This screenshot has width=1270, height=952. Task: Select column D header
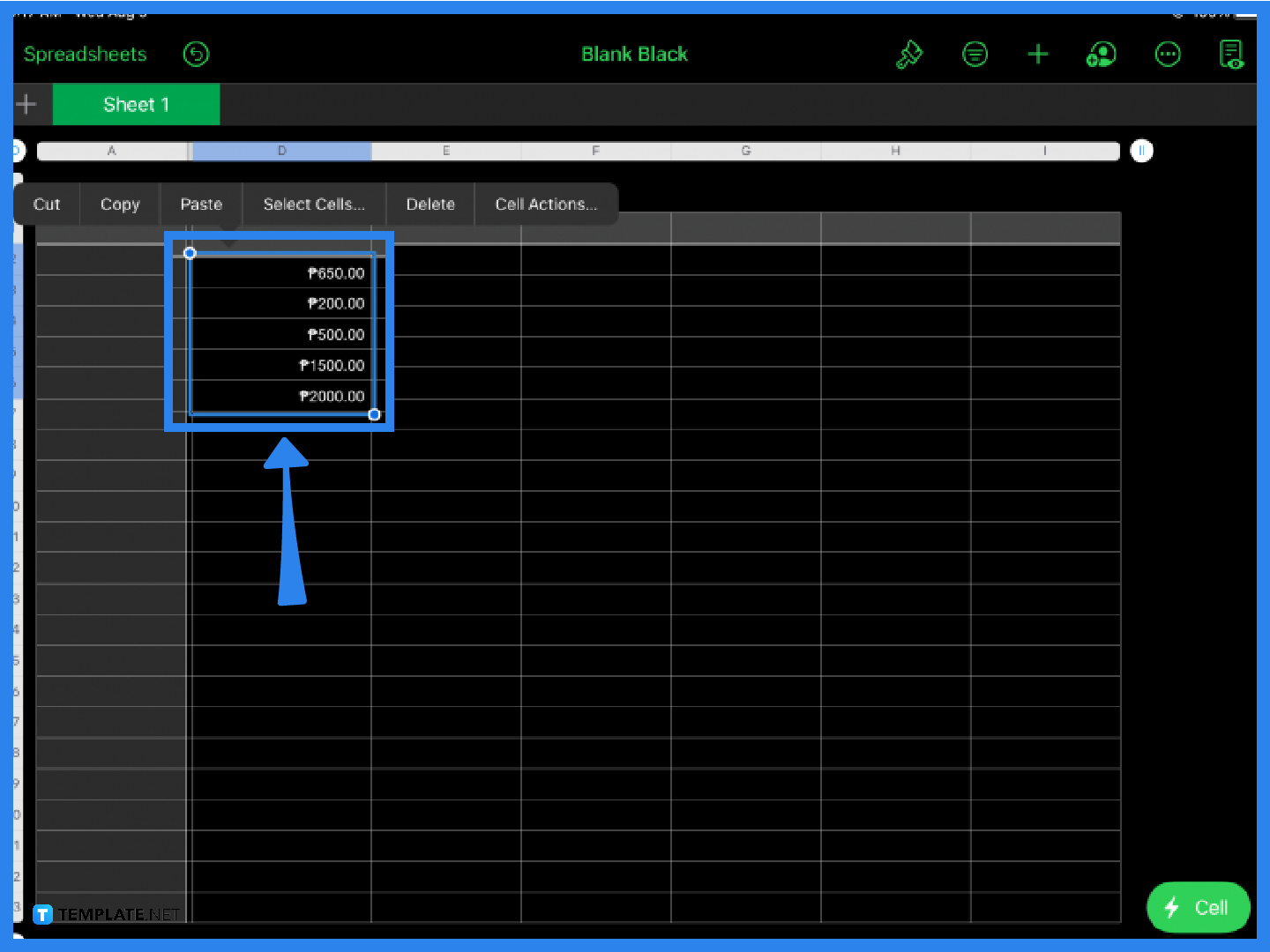click(281, 151)
